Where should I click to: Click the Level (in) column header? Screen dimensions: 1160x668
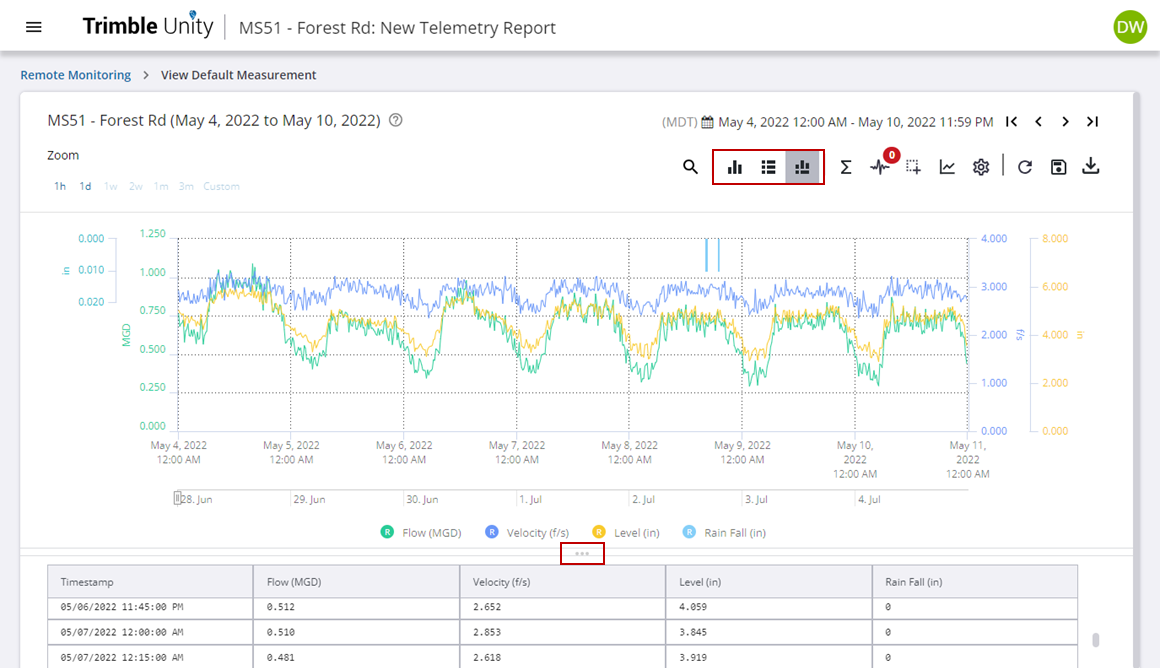click(x=769, y=582)
